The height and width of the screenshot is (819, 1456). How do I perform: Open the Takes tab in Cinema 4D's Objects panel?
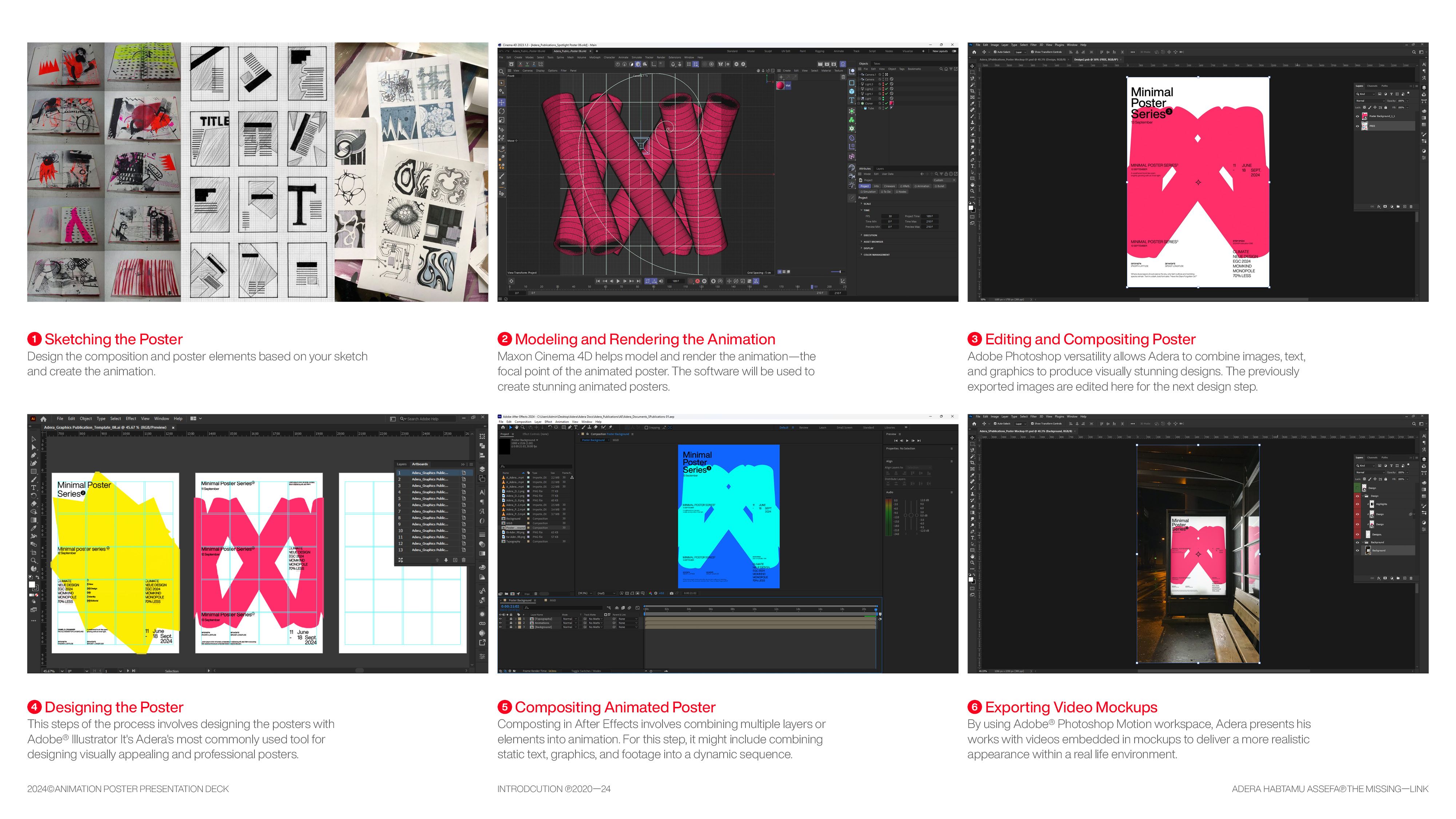click(877, 64)
